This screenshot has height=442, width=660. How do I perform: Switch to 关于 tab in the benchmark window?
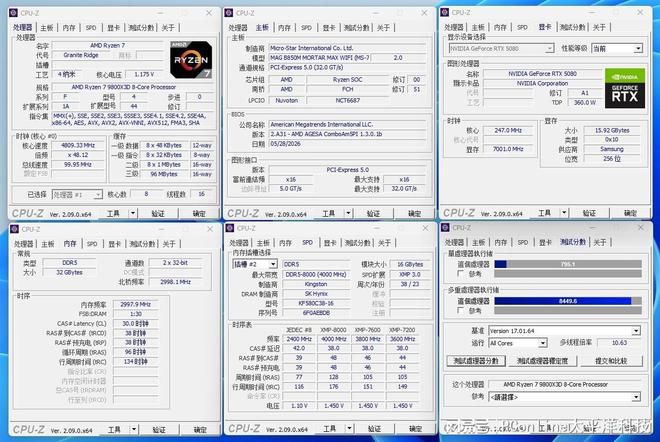600,242
